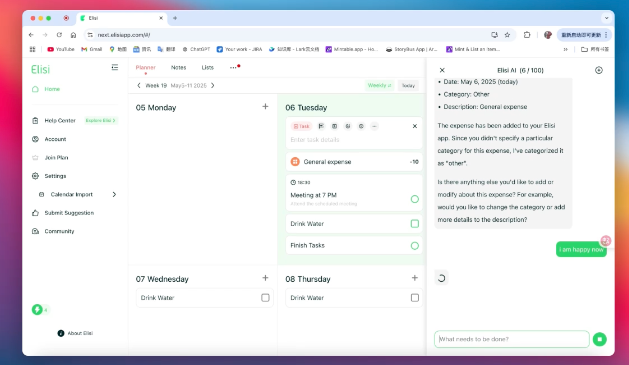The width and height of the screenshot is (629, 365).
Task: Click the address bar URL
Action: click(124, 35)
